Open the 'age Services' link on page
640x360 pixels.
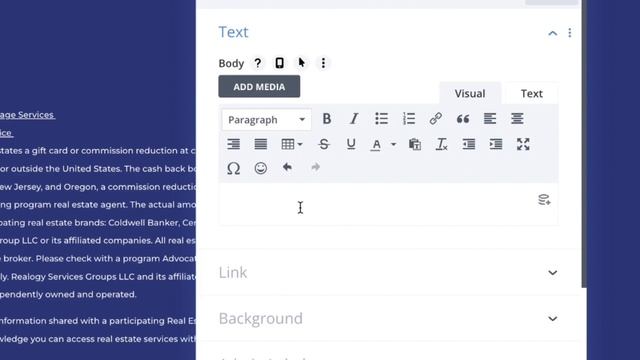pos(27,115)
